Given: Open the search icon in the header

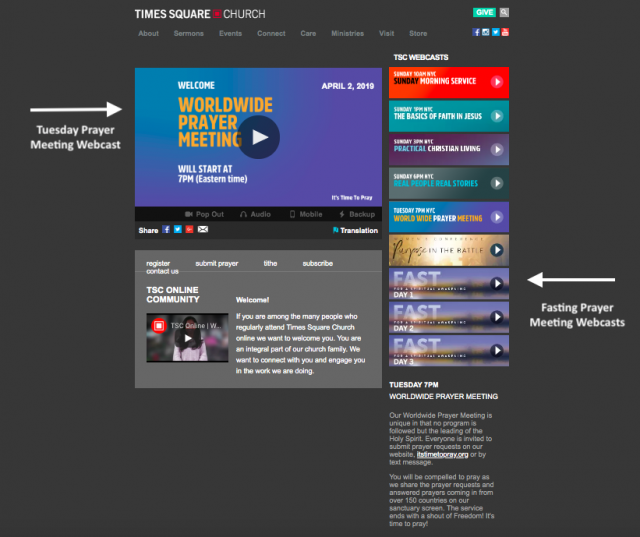Looking at the screenshot, I should point(504,12).
